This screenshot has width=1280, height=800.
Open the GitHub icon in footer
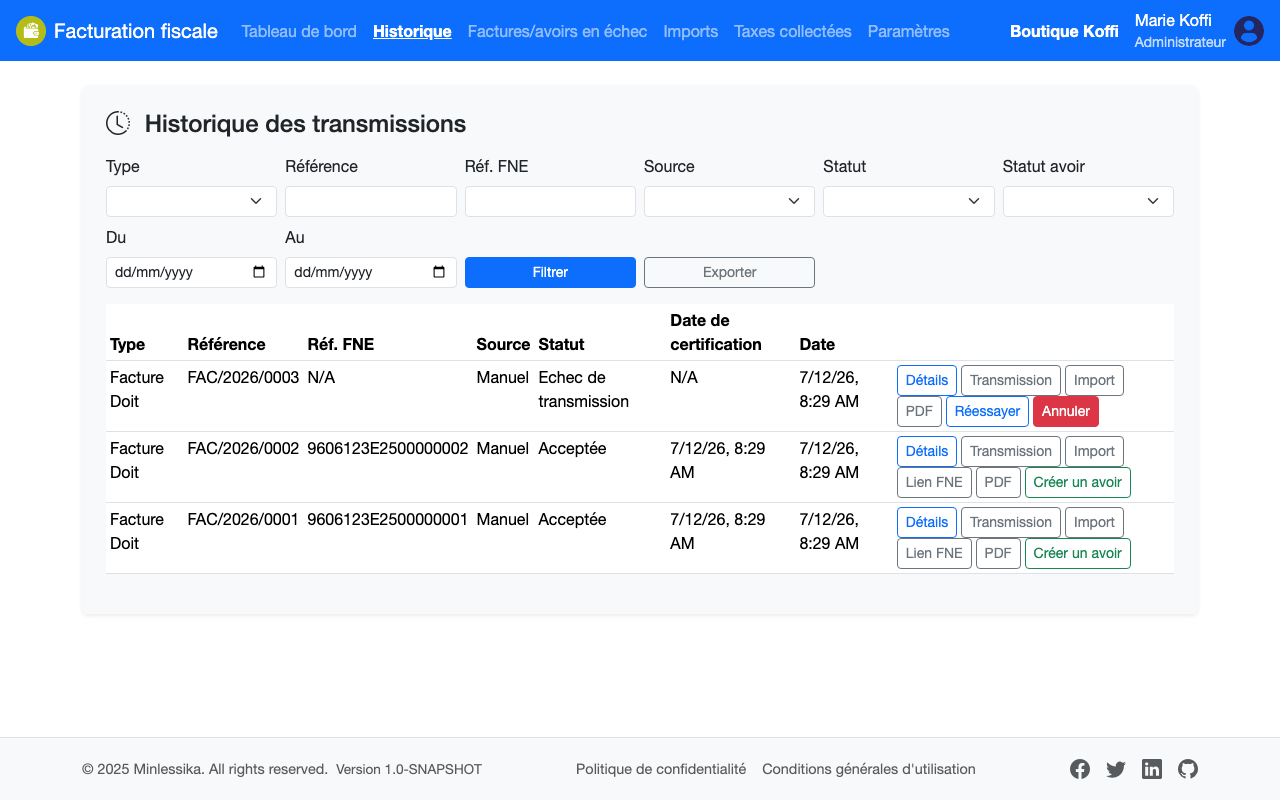[1188, 769]
